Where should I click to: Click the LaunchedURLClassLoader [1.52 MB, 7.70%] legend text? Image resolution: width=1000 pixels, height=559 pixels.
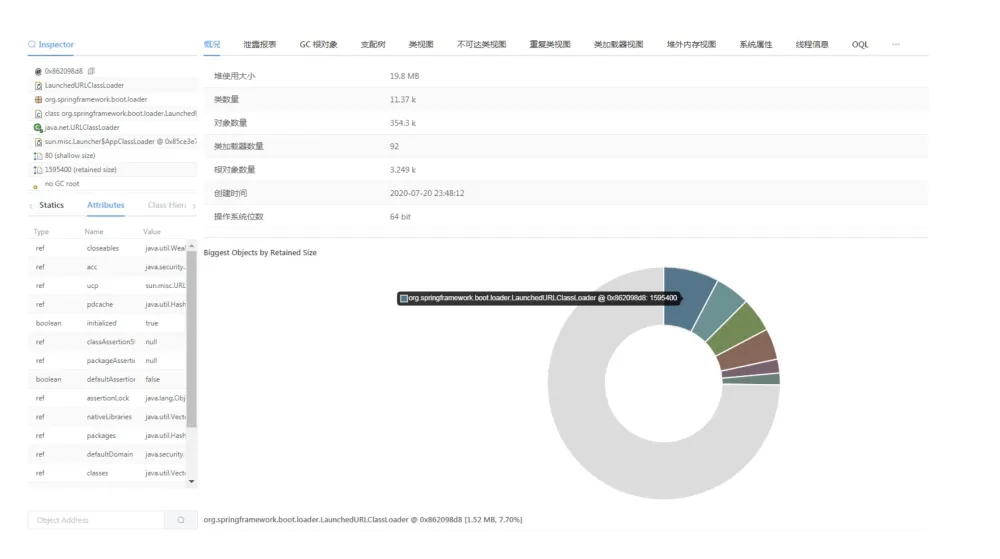[x=363, y=519]
